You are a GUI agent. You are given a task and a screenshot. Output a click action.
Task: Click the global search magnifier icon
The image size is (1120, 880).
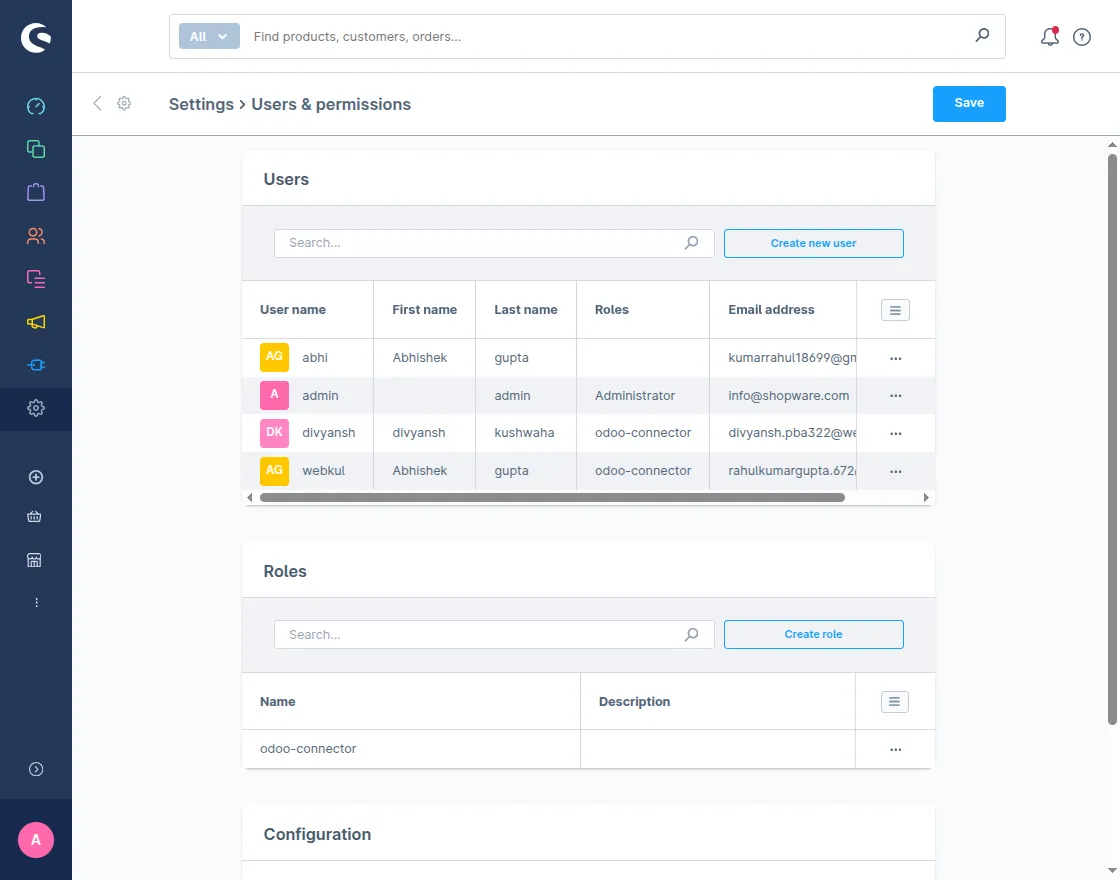point(982,34)
